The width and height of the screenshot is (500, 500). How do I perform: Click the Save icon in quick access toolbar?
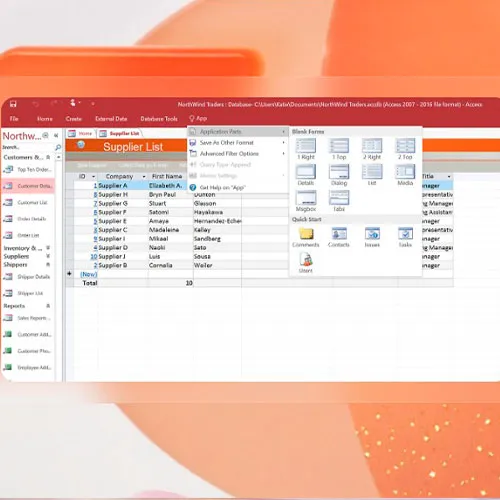[x=13, y=104]
